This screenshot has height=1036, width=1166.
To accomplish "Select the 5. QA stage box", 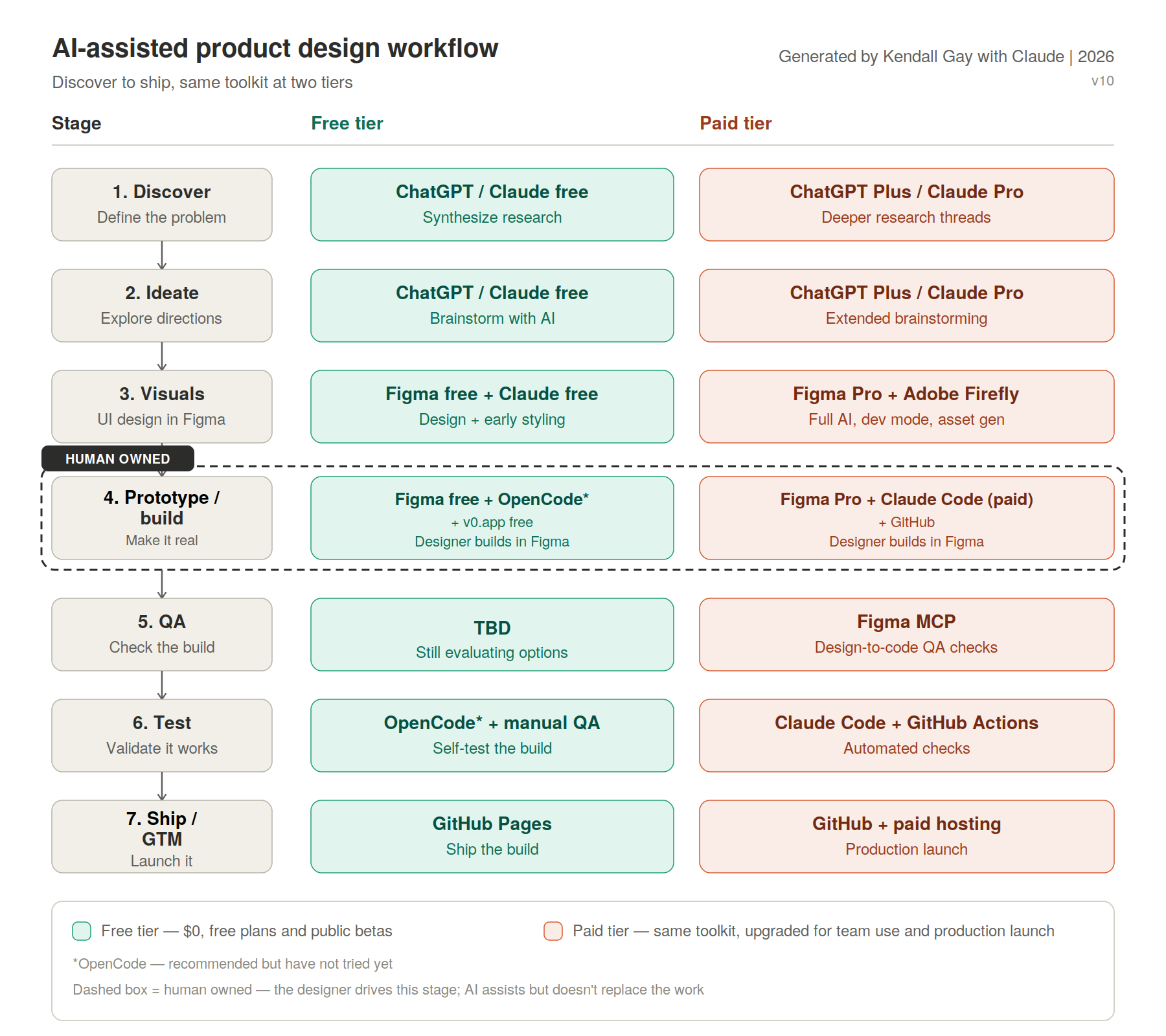I will 162,635.
